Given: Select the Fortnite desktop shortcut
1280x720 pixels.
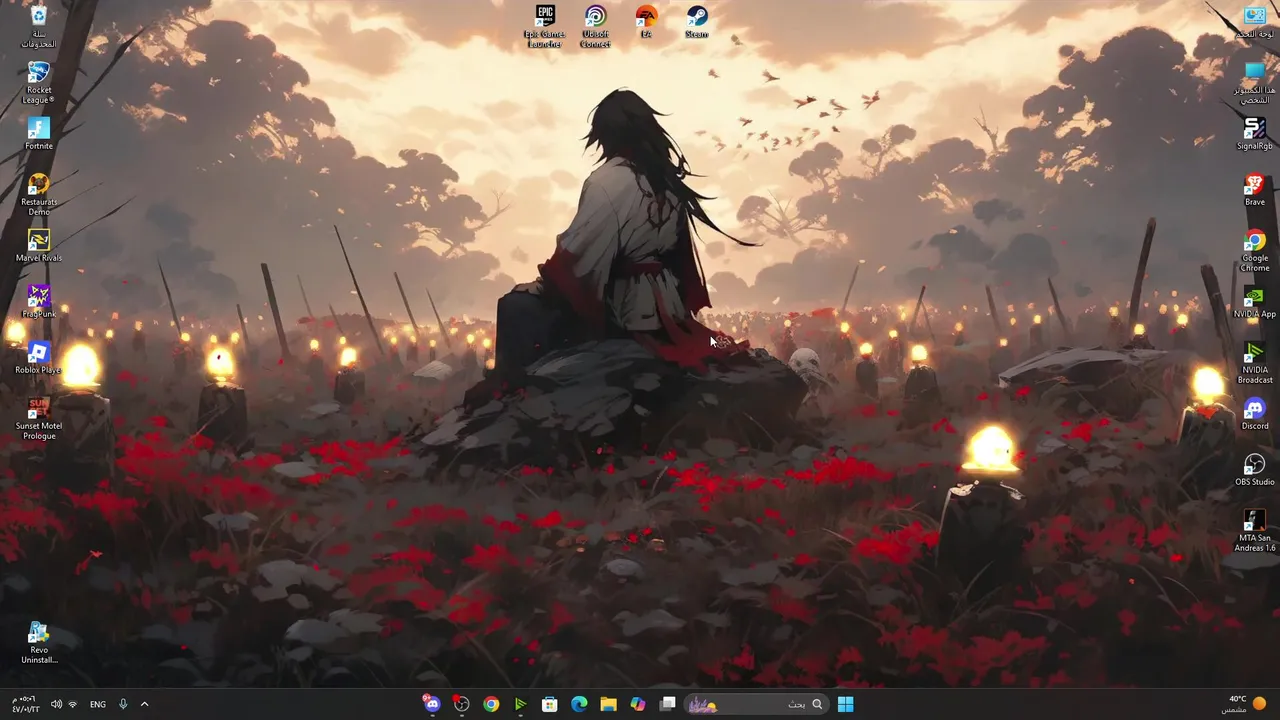Looking at the screenshot, I should [38, 134].
